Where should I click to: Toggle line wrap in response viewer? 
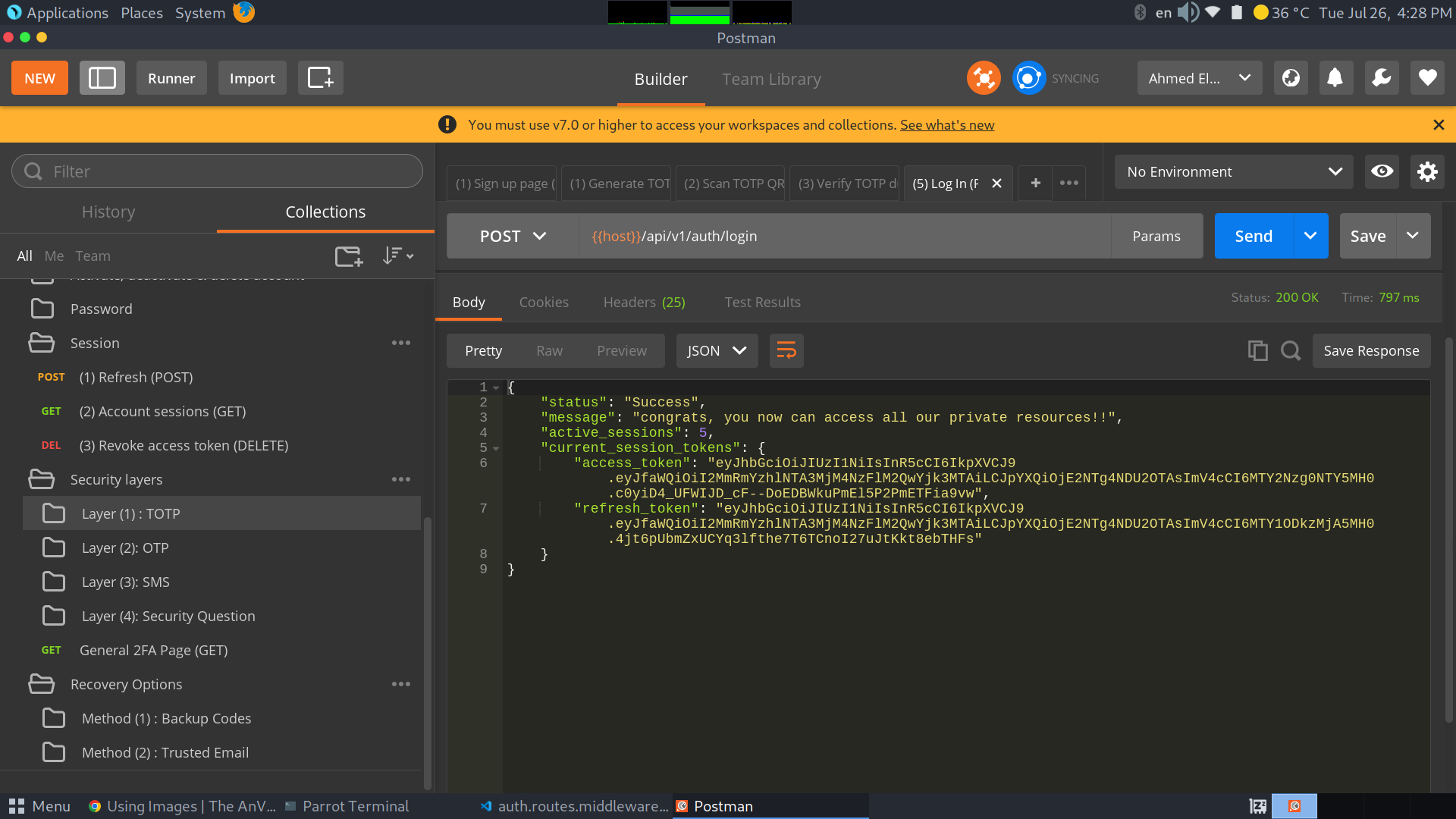click(x=786, y=350)
